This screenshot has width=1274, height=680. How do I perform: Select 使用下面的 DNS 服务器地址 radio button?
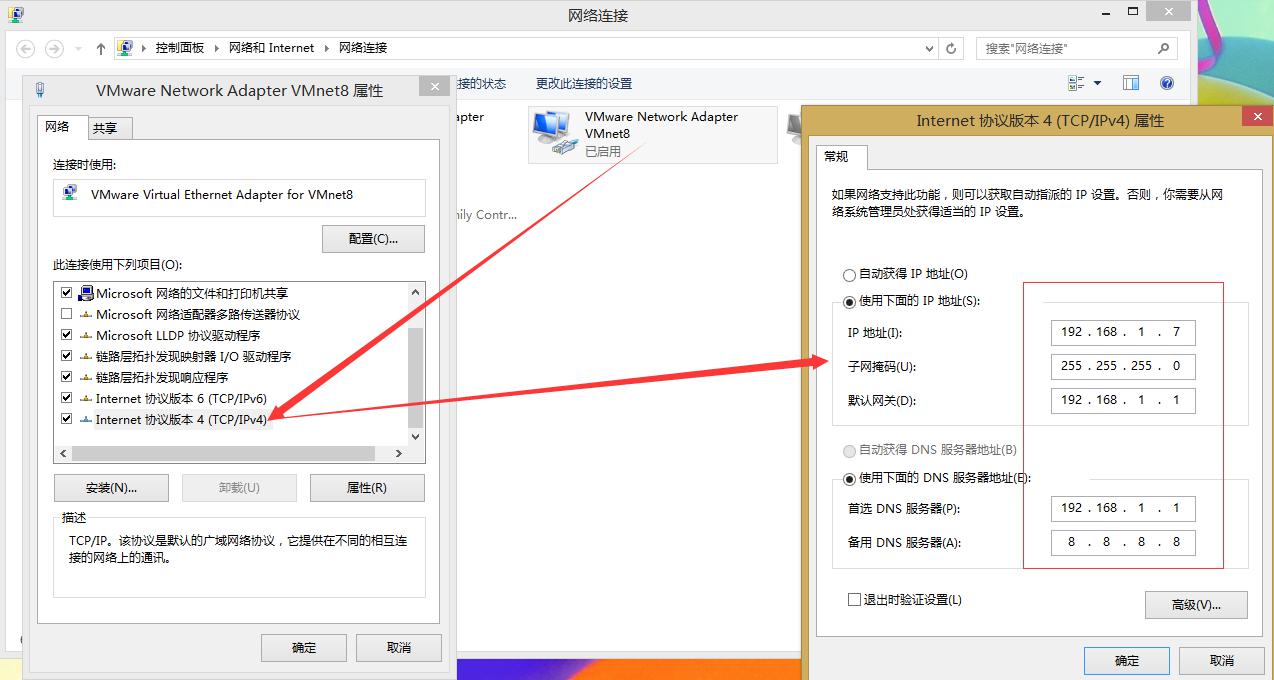[850, 478]
